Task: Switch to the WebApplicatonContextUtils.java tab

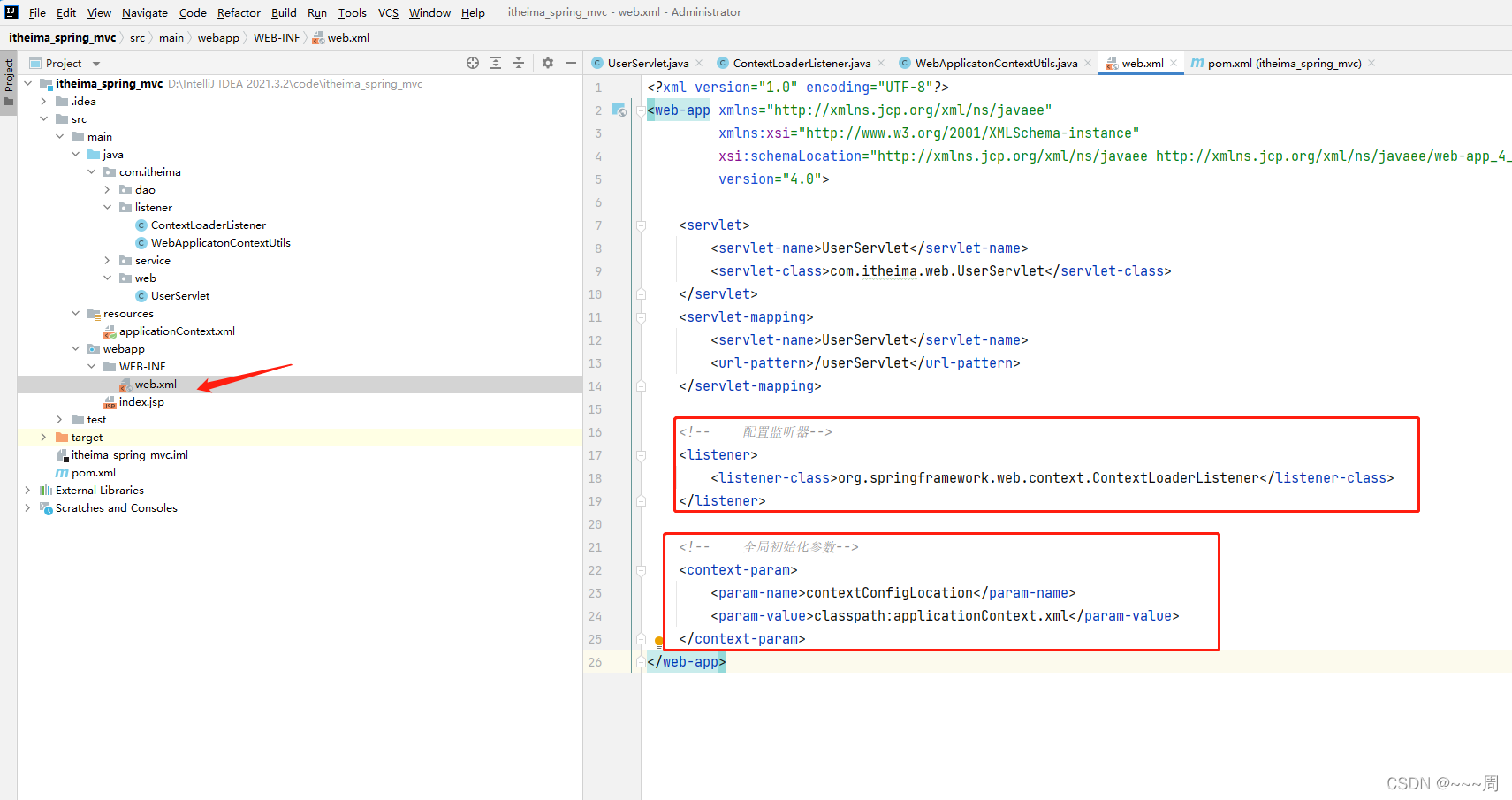Action: (996, 63)
